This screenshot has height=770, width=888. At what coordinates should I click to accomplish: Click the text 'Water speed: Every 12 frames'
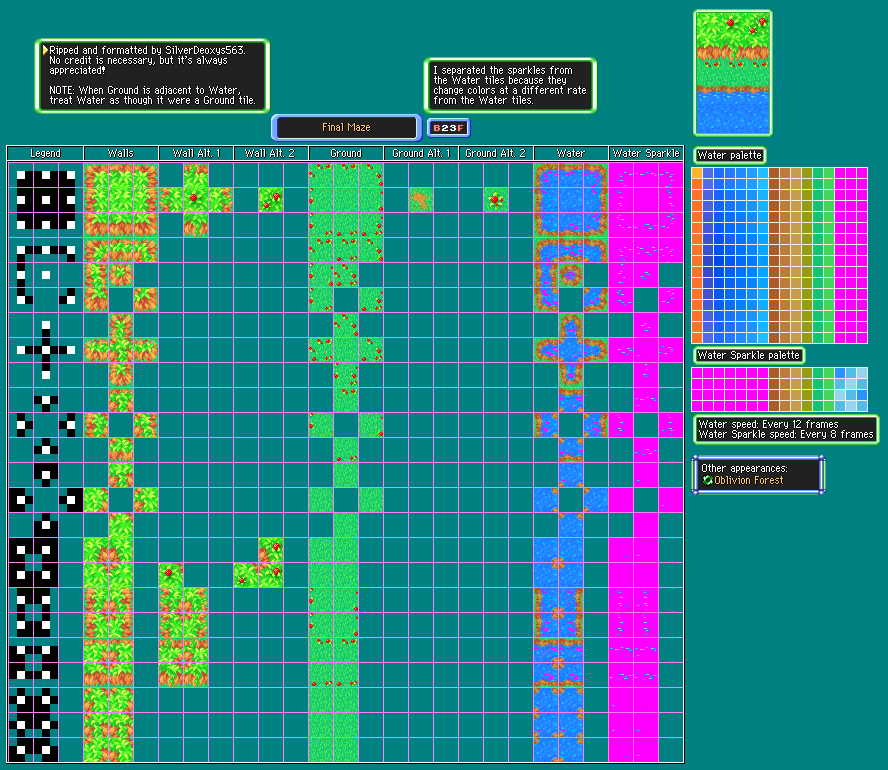coord(769,424)
